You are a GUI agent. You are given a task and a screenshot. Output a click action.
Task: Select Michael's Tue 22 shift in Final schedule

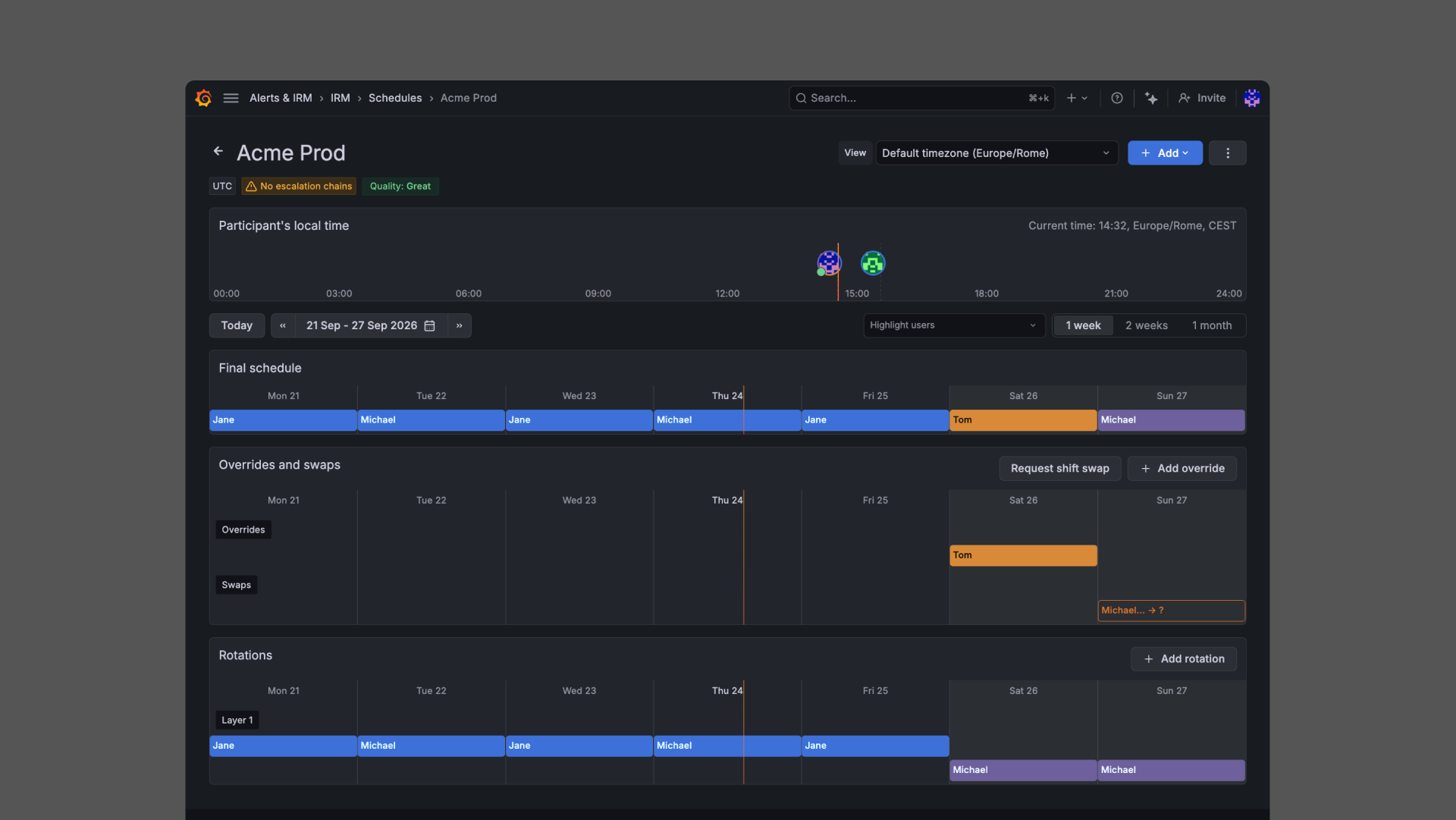coord(431,420)
